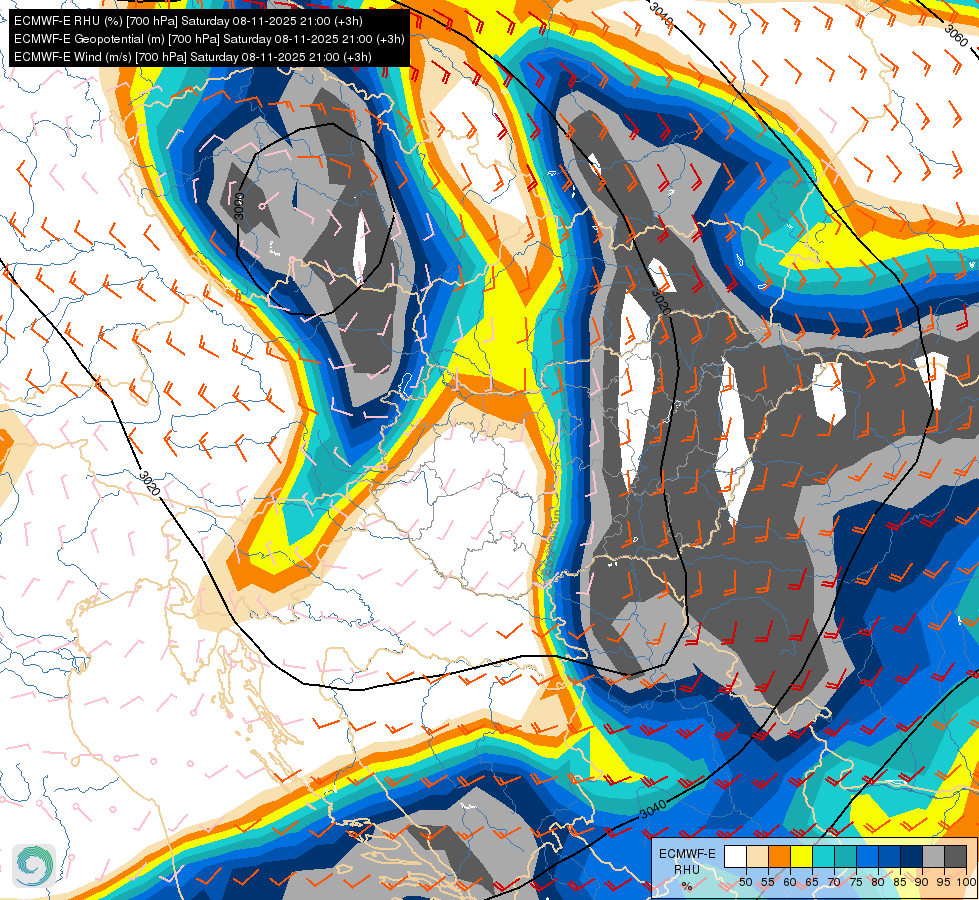Image resolution: width=979 pixels, height=900 pixels.
Task: Click the legend tick value 70
Action: point(834,882)
